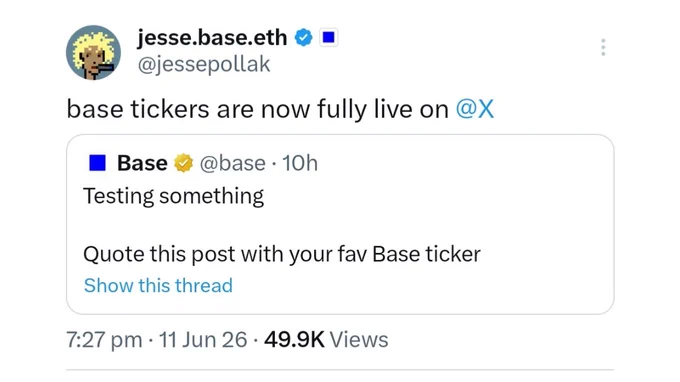
Task: Open the @jessepollak handle profile
Action: (x=204, y=64)
